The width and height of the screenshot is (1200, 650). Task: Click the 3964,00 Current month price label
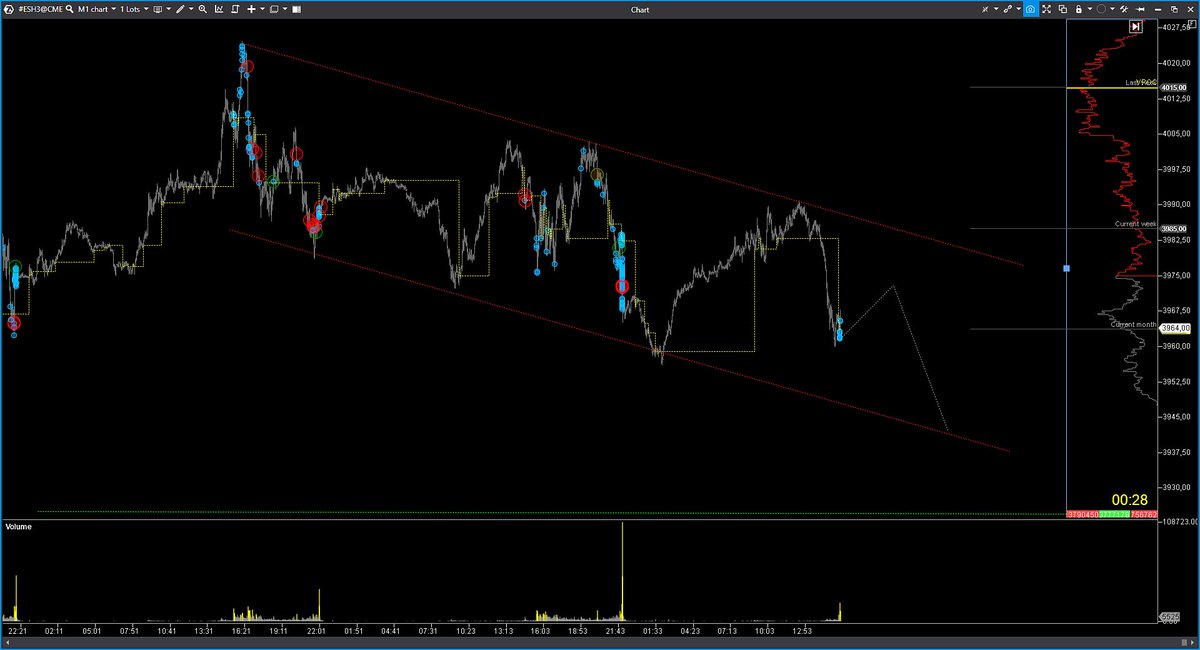tap(1174, 328)
